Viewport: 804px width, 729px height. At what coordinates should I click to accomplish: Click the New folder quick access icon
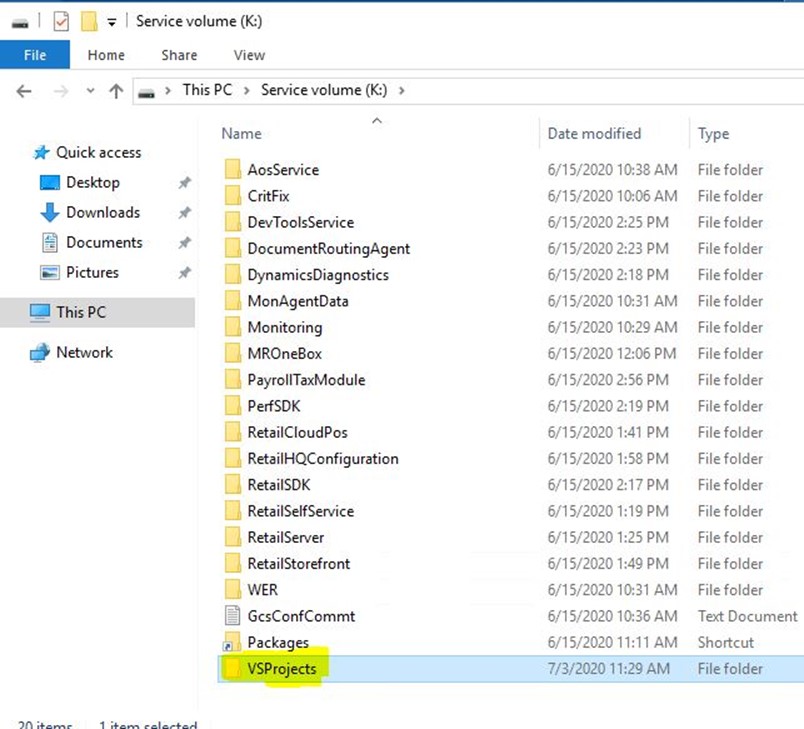pyautogui.click(x=89, y=22)
